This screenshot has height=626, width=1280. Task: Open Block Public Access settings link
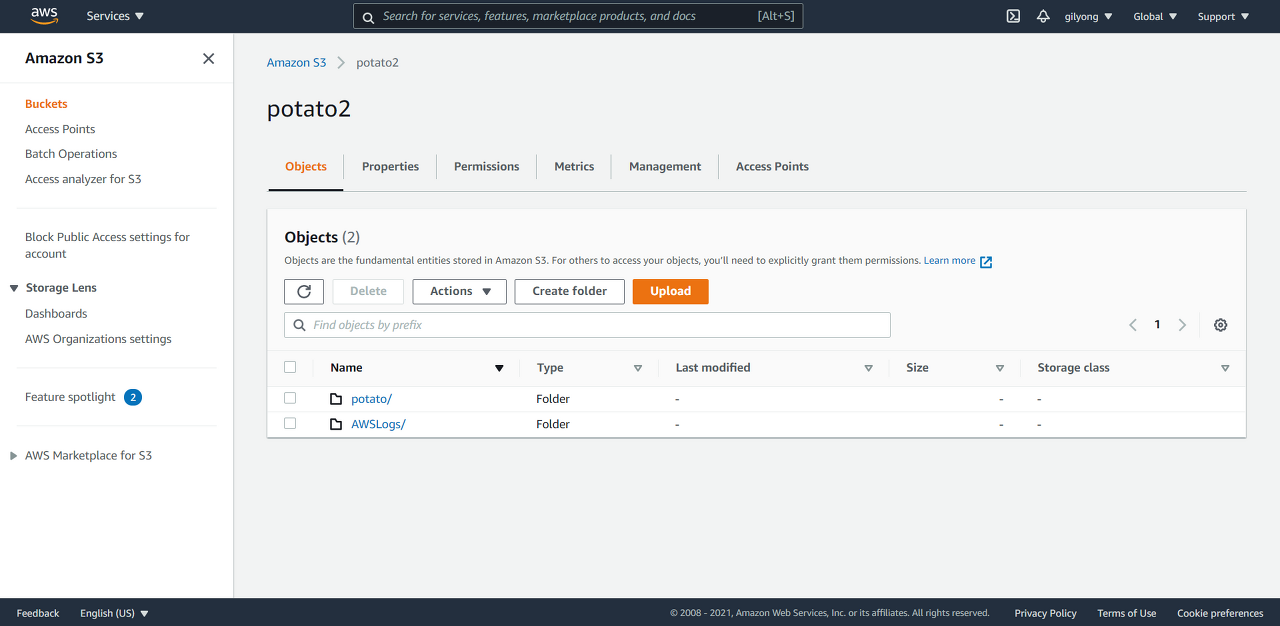point(107,245)
